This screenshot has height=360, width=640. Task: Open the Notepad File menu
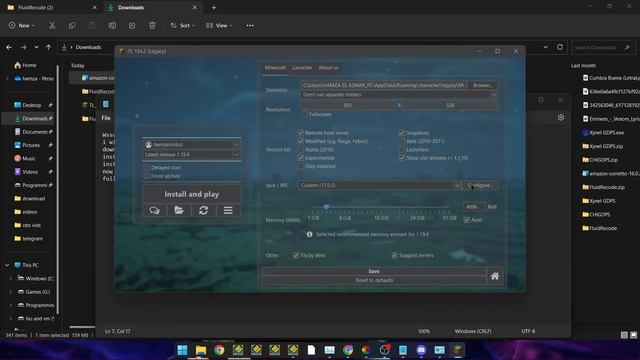pyautogui.click(x=106, y=118)
